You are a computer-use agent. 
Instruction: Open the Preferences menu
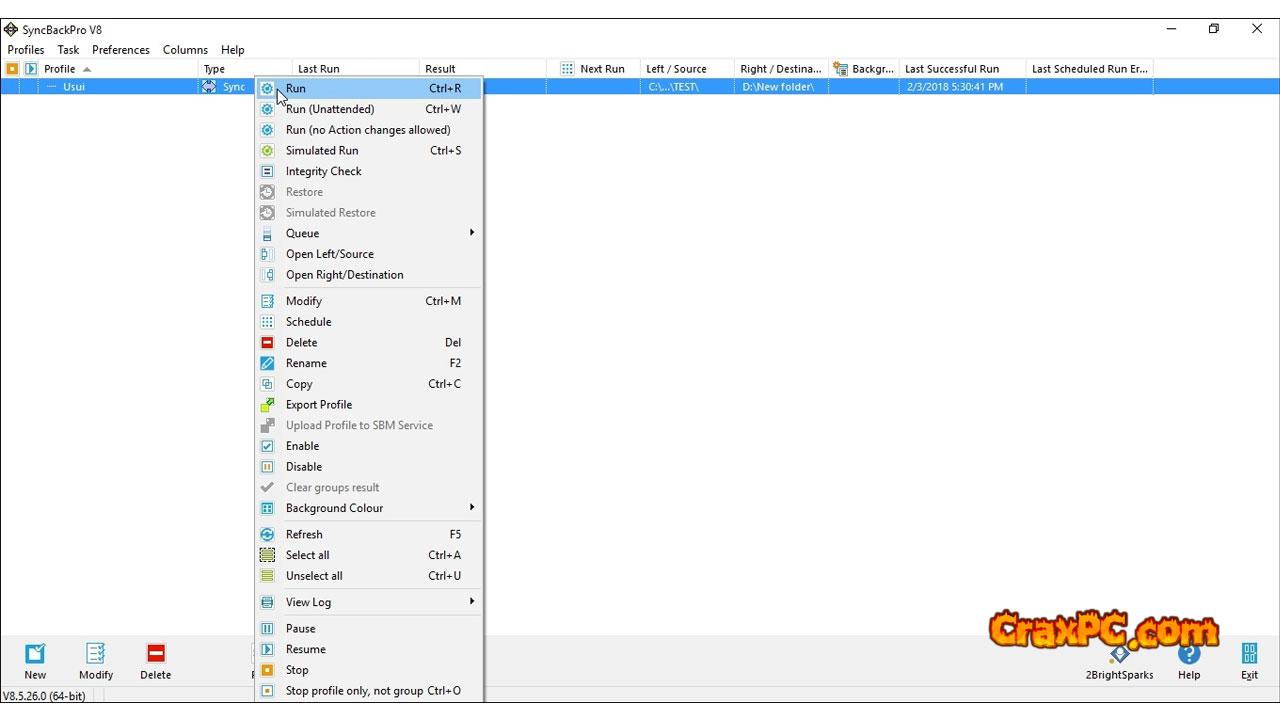(120, 50)
